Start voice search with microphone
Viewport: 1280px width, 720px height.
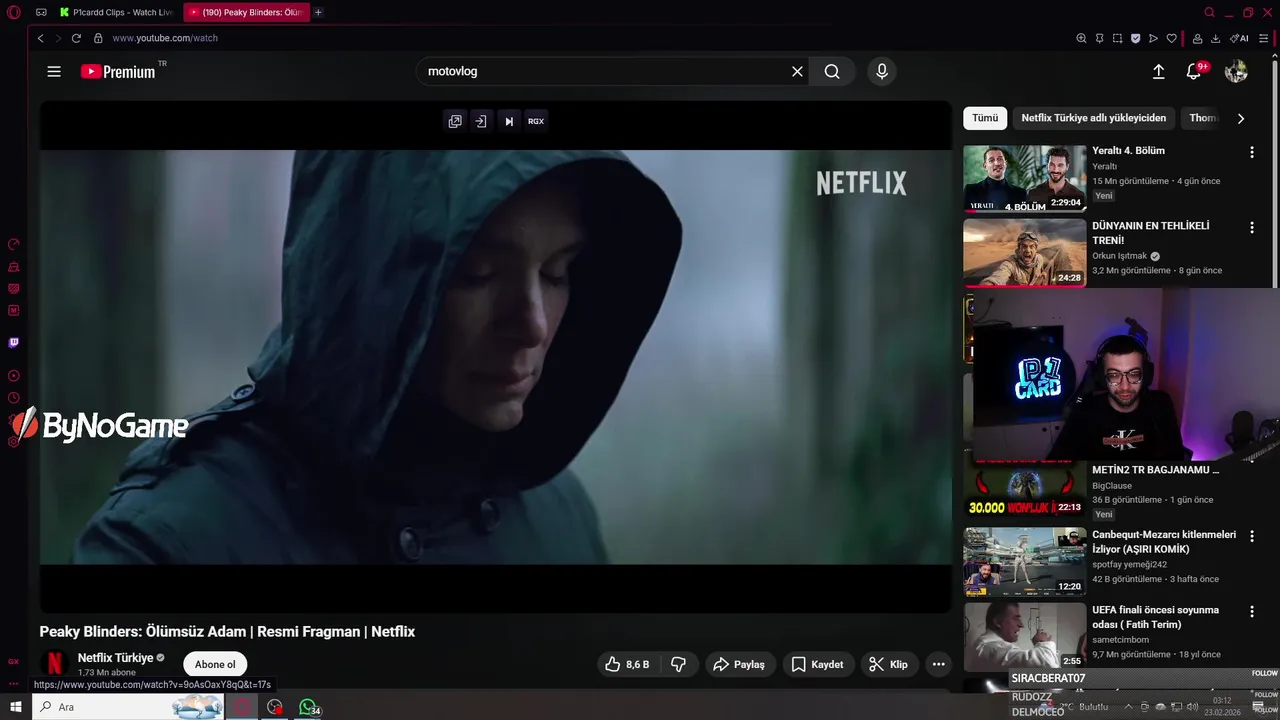tap(881, 71)
